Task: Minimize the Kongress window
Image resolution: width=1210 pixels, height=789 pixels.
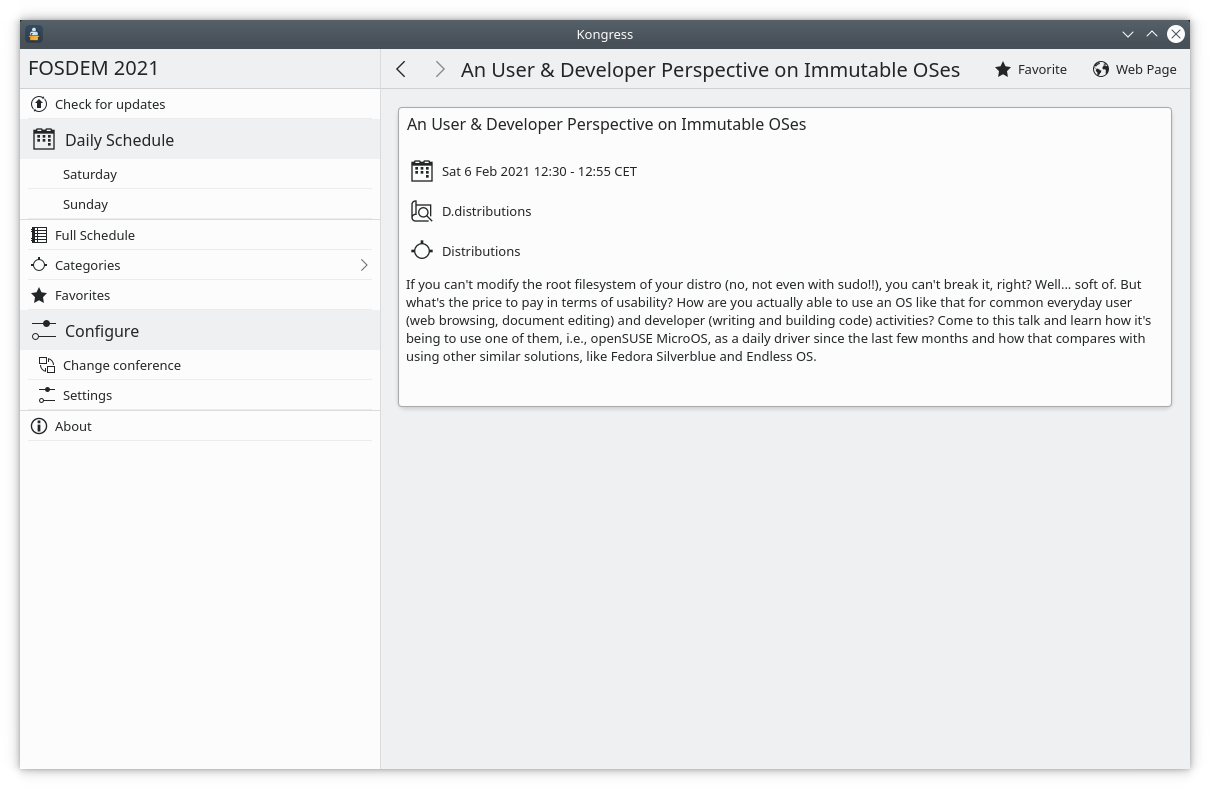Action: [1128, 34]
